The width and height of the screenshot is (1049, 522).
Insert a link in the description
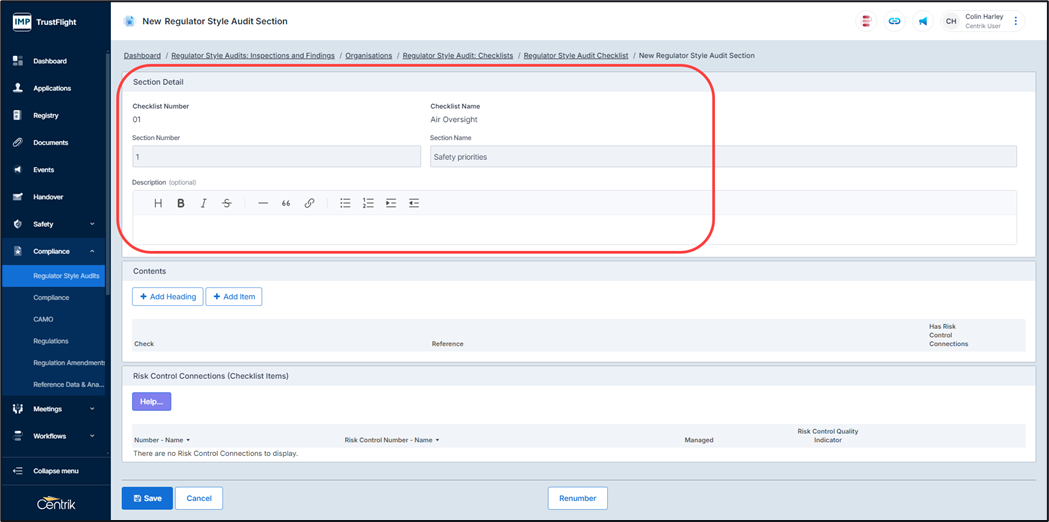309,203
